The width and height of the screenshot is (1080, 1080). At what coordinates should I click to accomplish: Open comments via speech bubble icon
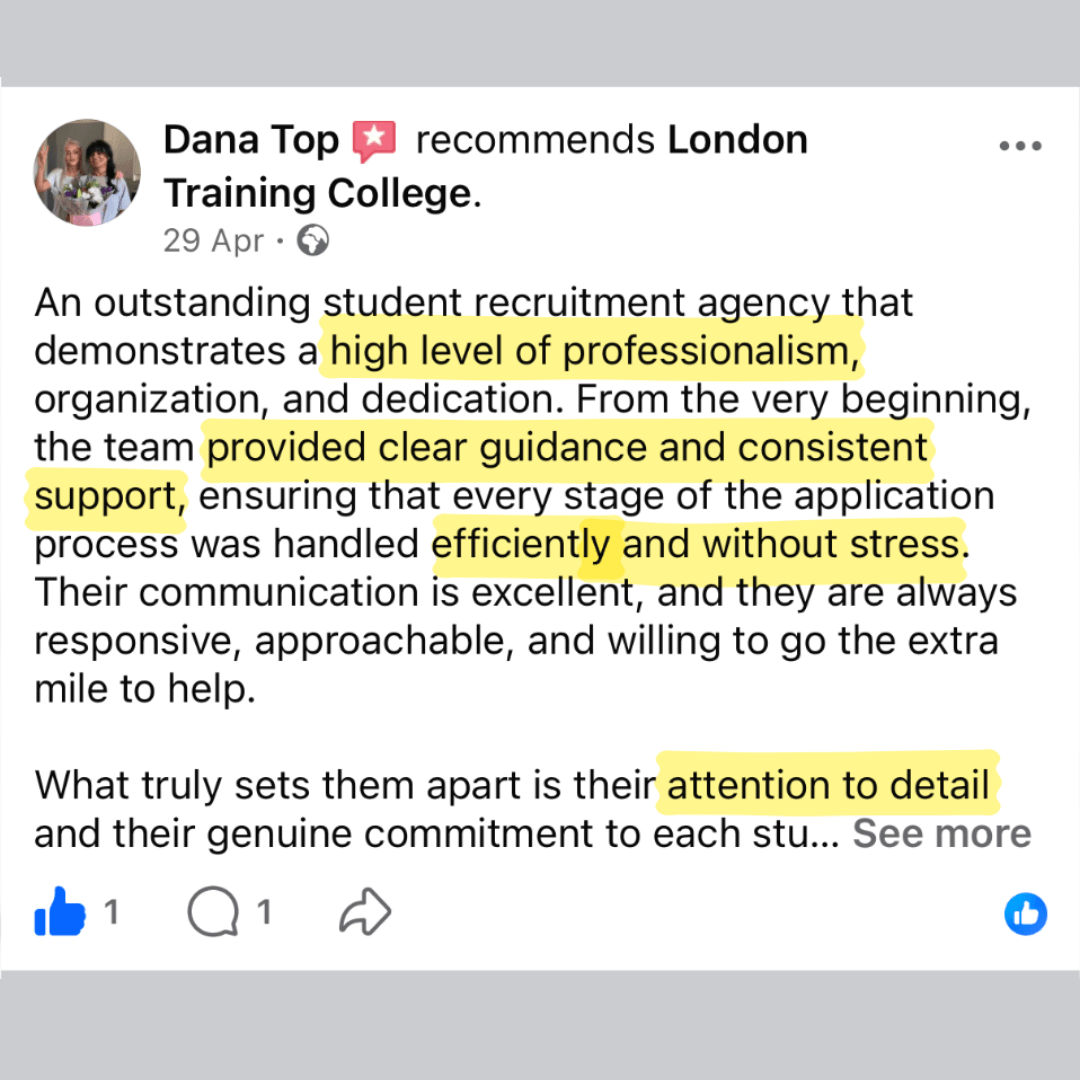click(x=213, y=911)
